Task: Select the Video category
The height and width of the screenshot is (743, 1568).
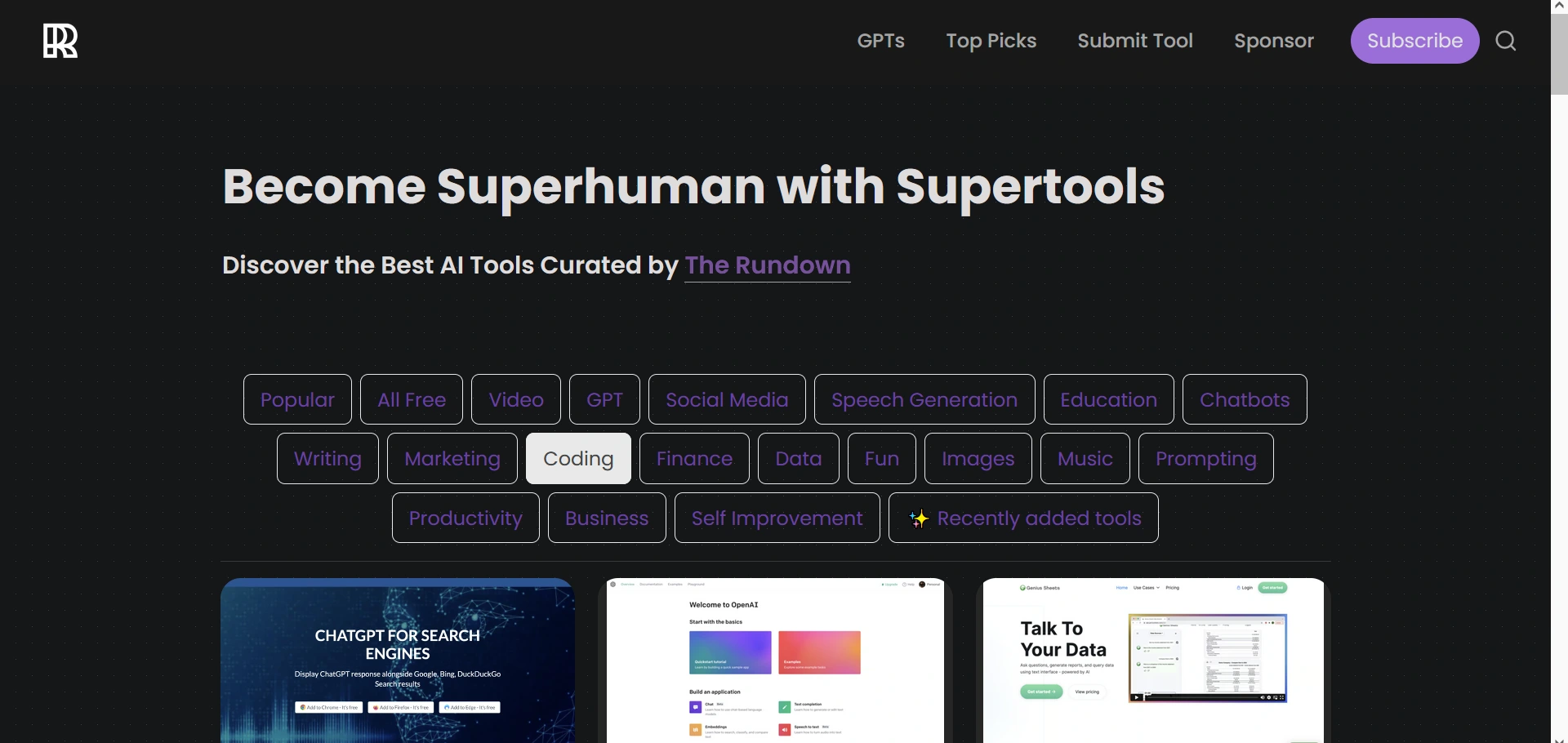Action: 516,399
